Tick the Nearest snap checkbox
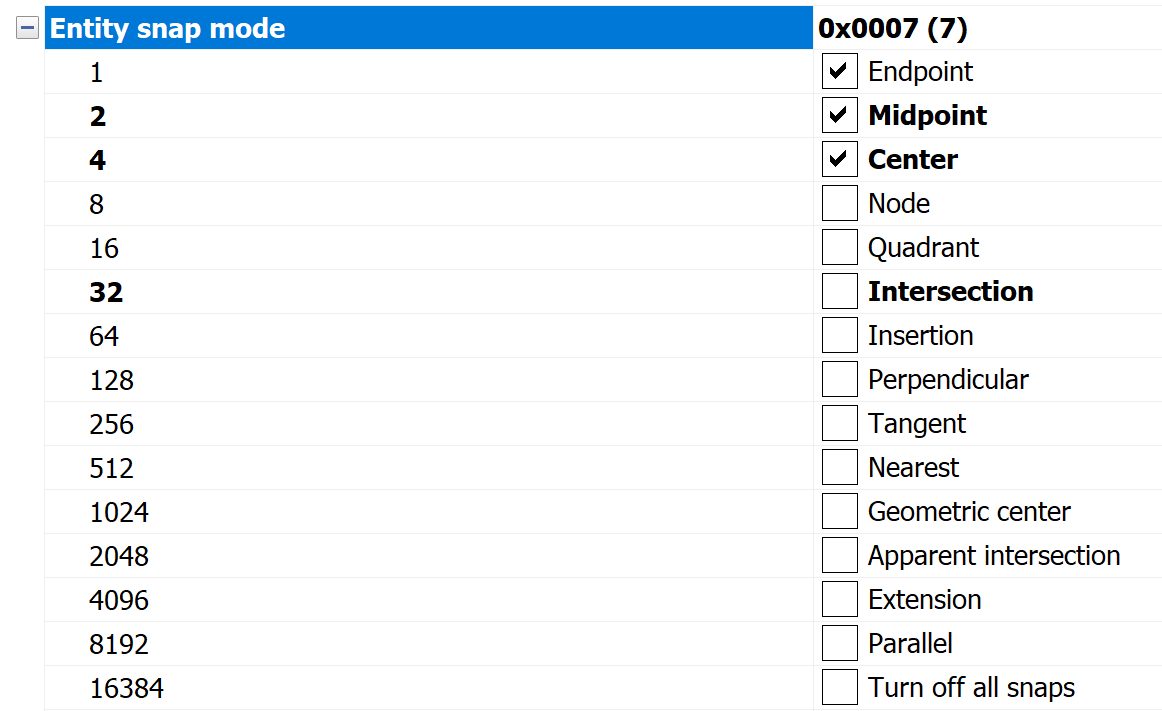 (839, 468)
